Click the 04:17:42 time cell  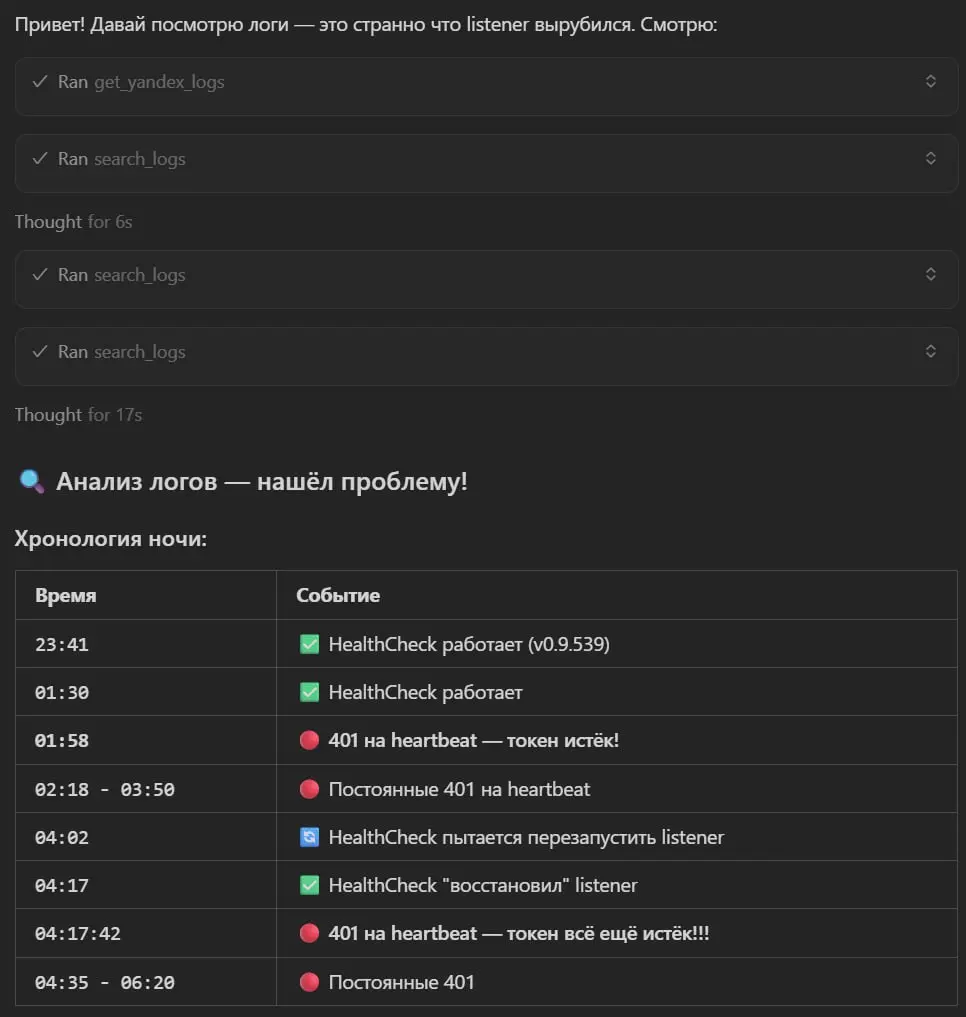[146, 933]
